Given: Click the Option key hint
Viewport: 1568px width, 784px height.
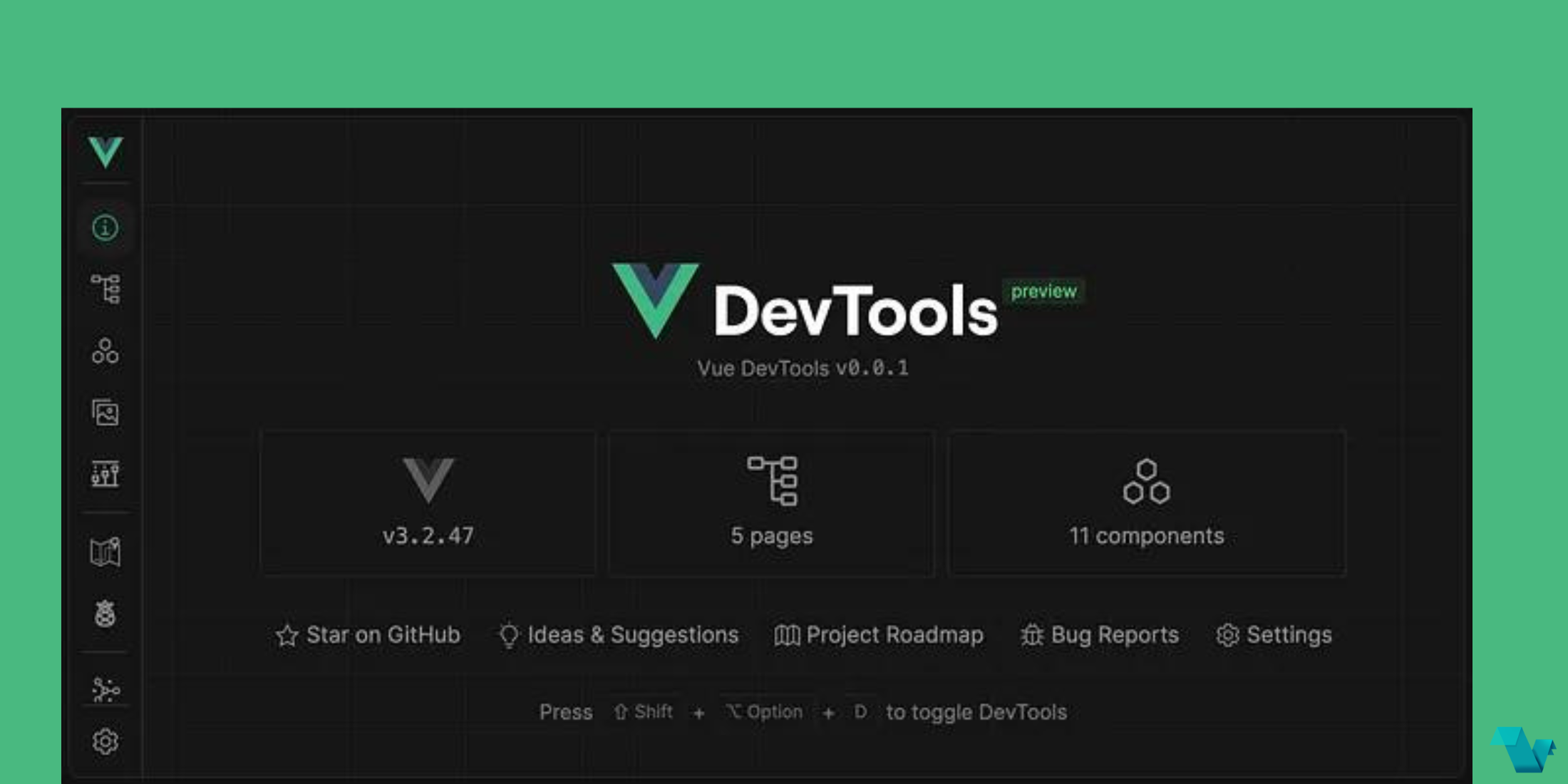Looking at the screenshot, I should 764,711.
